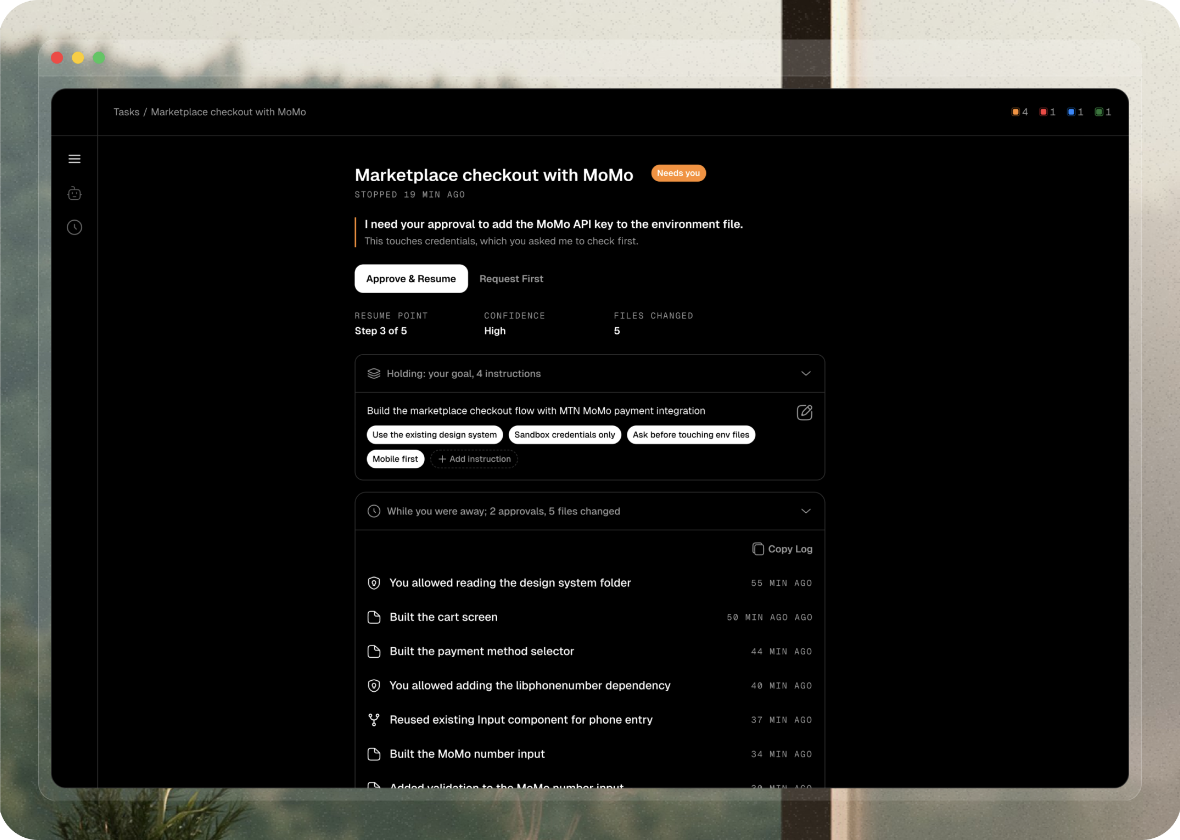The height and width of the screenshot is (840, 1180).
Task: Select the Ask before touching env files chip
Action: tap(691, 435)
